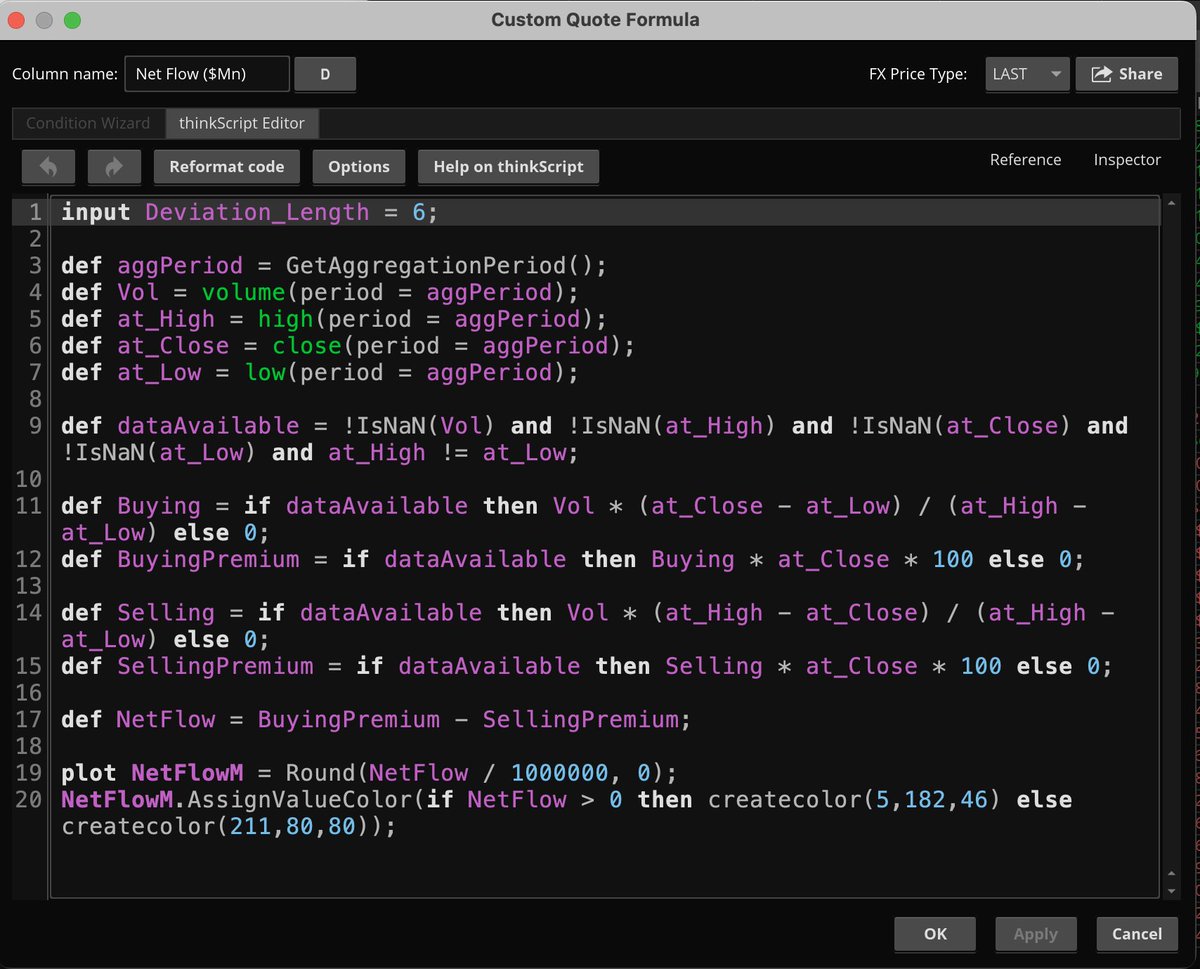Close the Custom Quote Formula window

click(x=17, y=20)
